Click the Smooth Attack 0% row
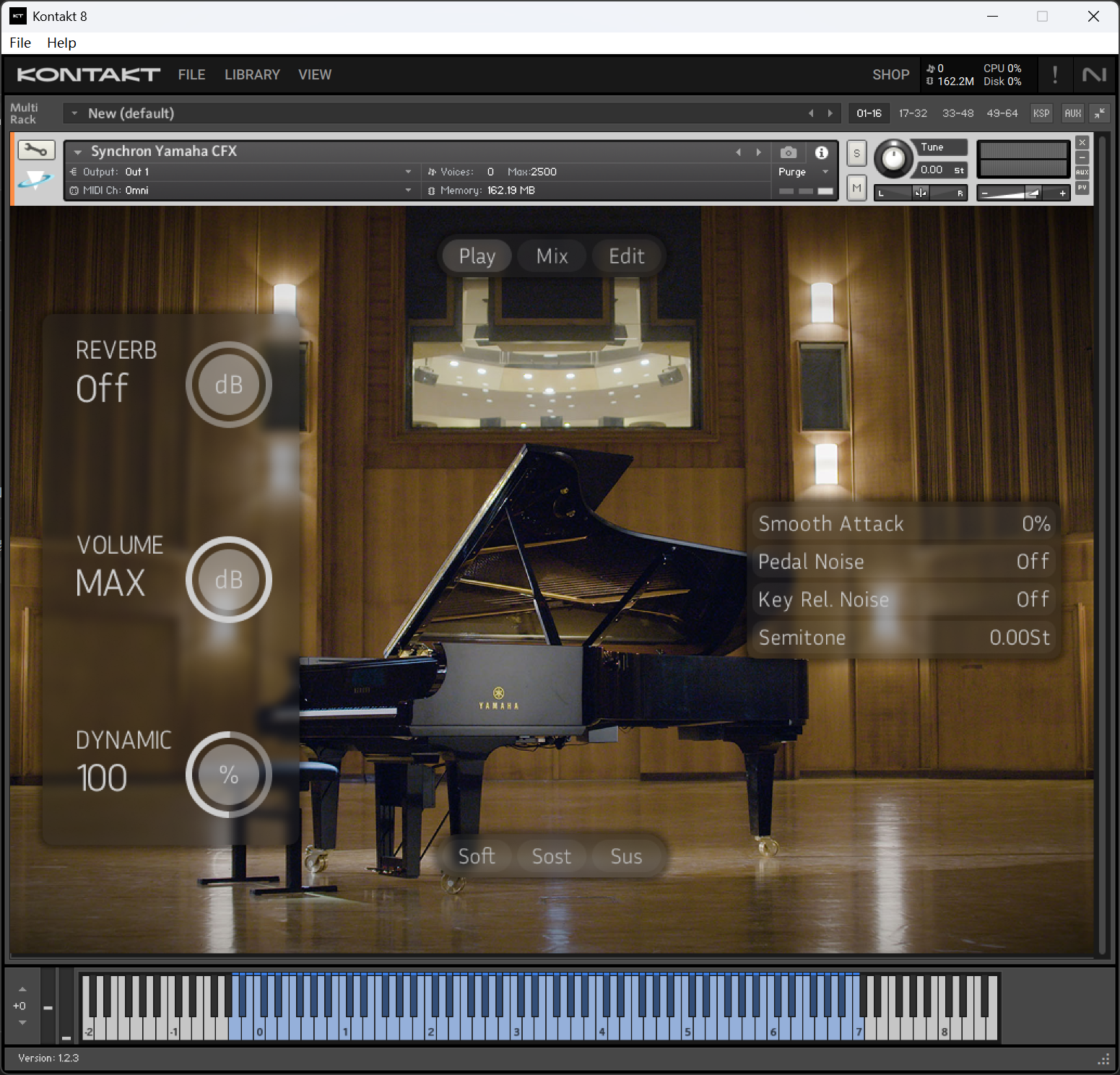The width and height of the screenshot is (1120, 1075). coord(904,523)
